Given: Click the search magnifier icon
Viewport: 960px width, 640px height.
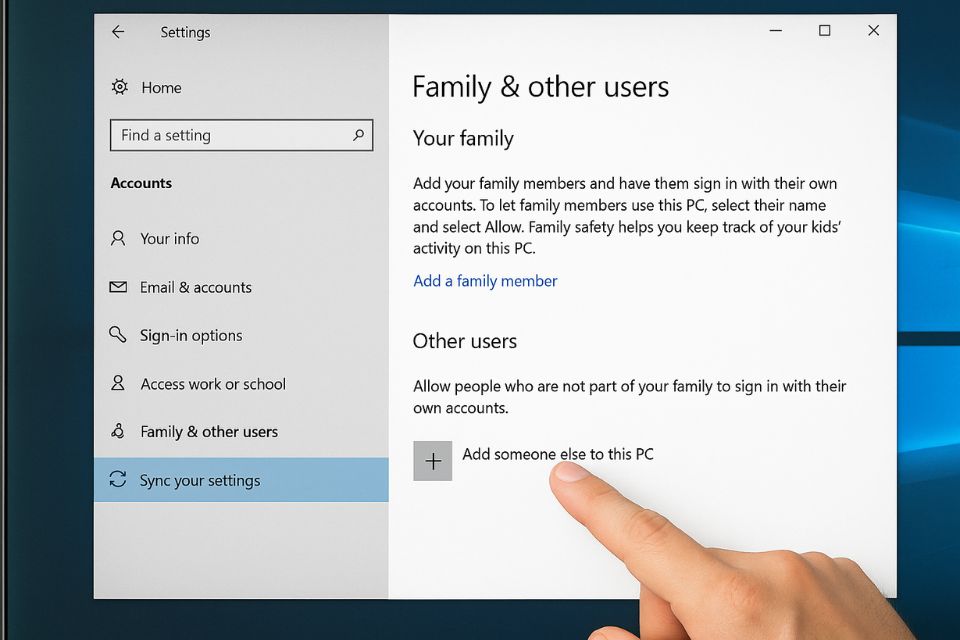Looking at the screenshot, I should [x=358, y=135].
